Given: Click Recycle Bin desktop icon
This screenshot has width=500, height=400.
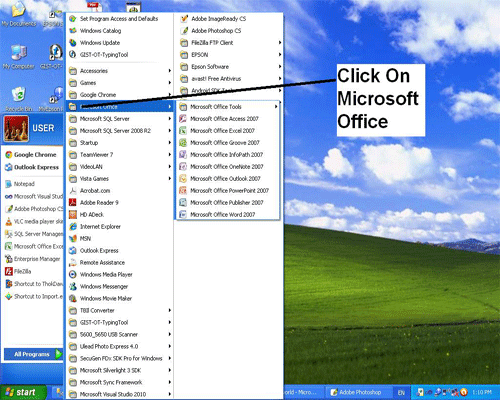Looking at the screenshot, I should (x=18, y=95).
